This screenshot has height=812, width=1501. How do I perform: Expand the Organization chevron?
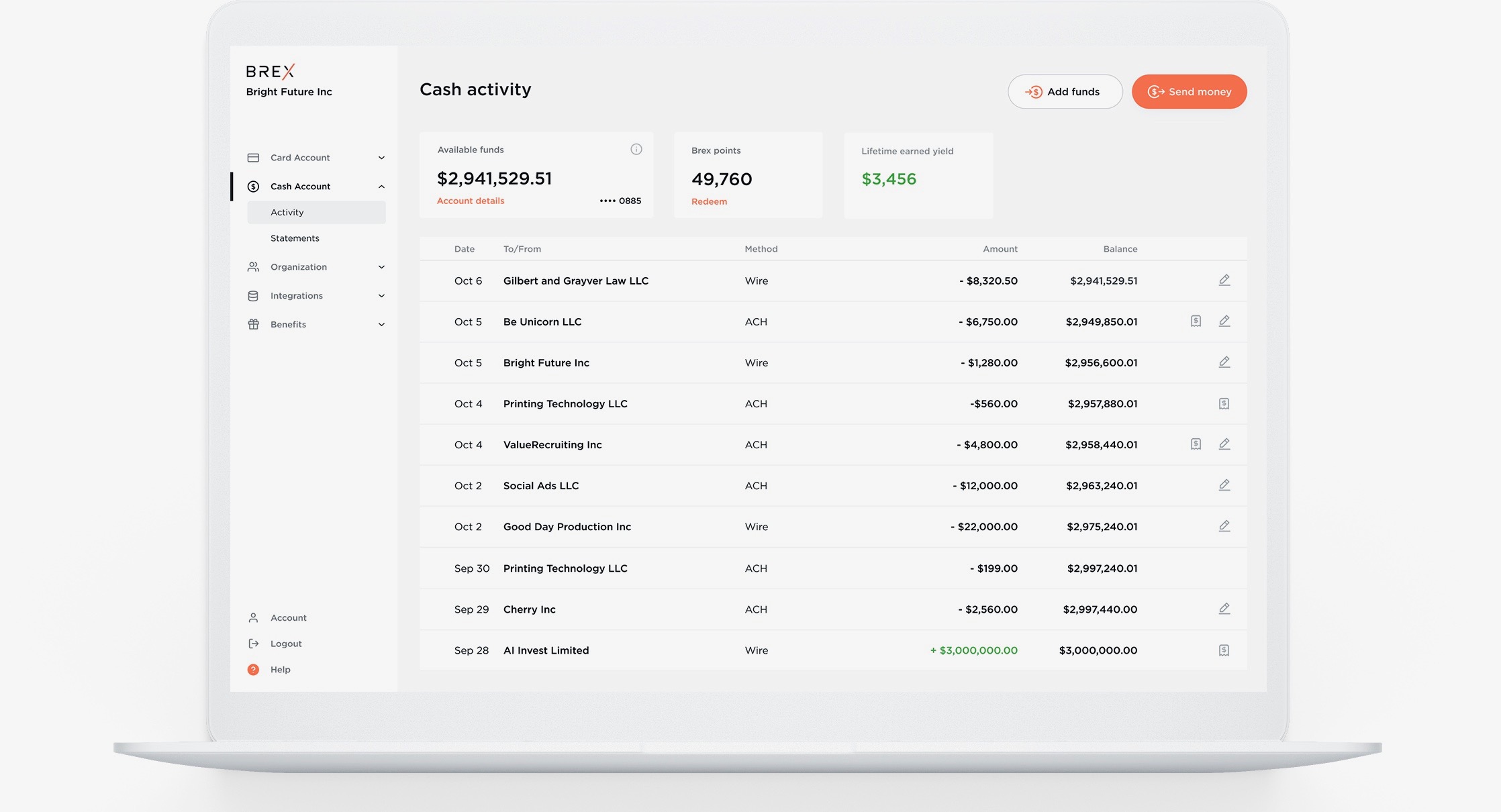click(x=381, y=267)
